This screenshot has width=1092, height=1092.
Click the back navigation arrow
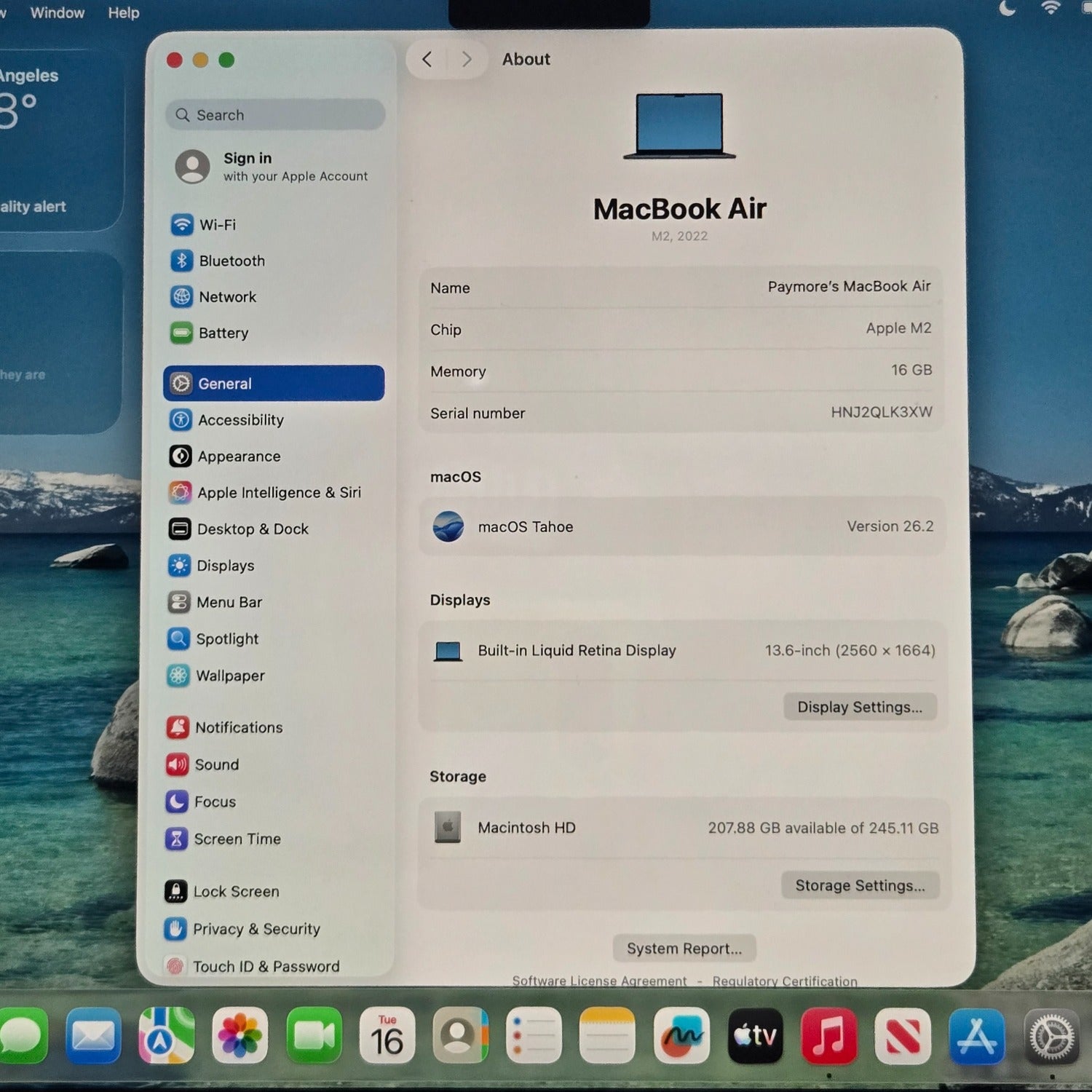(427, 60)
